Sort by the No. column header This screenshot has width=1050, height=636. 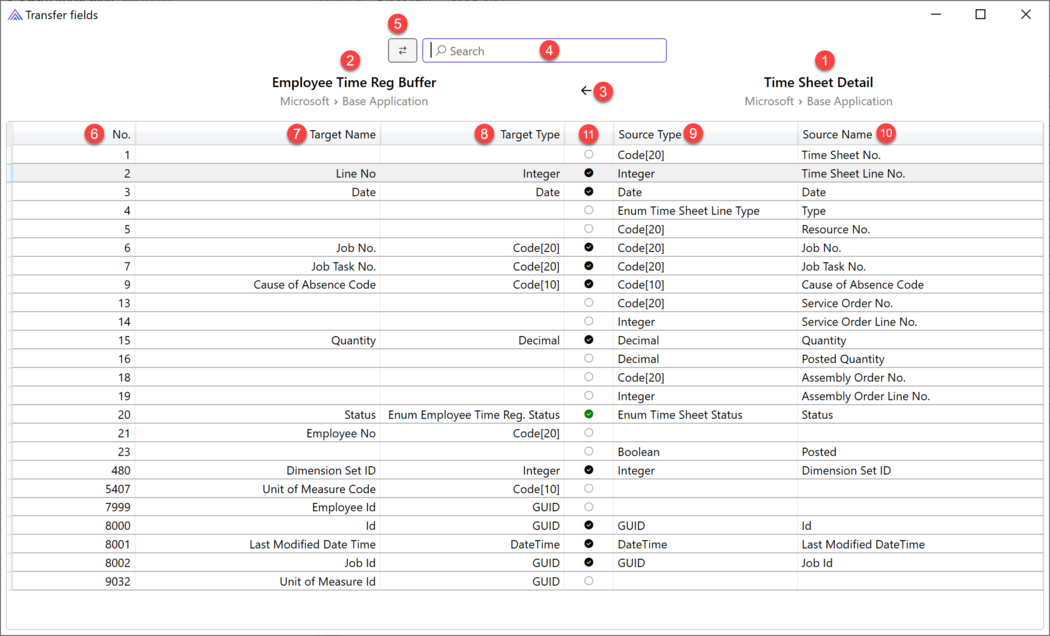[x=74, y=134]
